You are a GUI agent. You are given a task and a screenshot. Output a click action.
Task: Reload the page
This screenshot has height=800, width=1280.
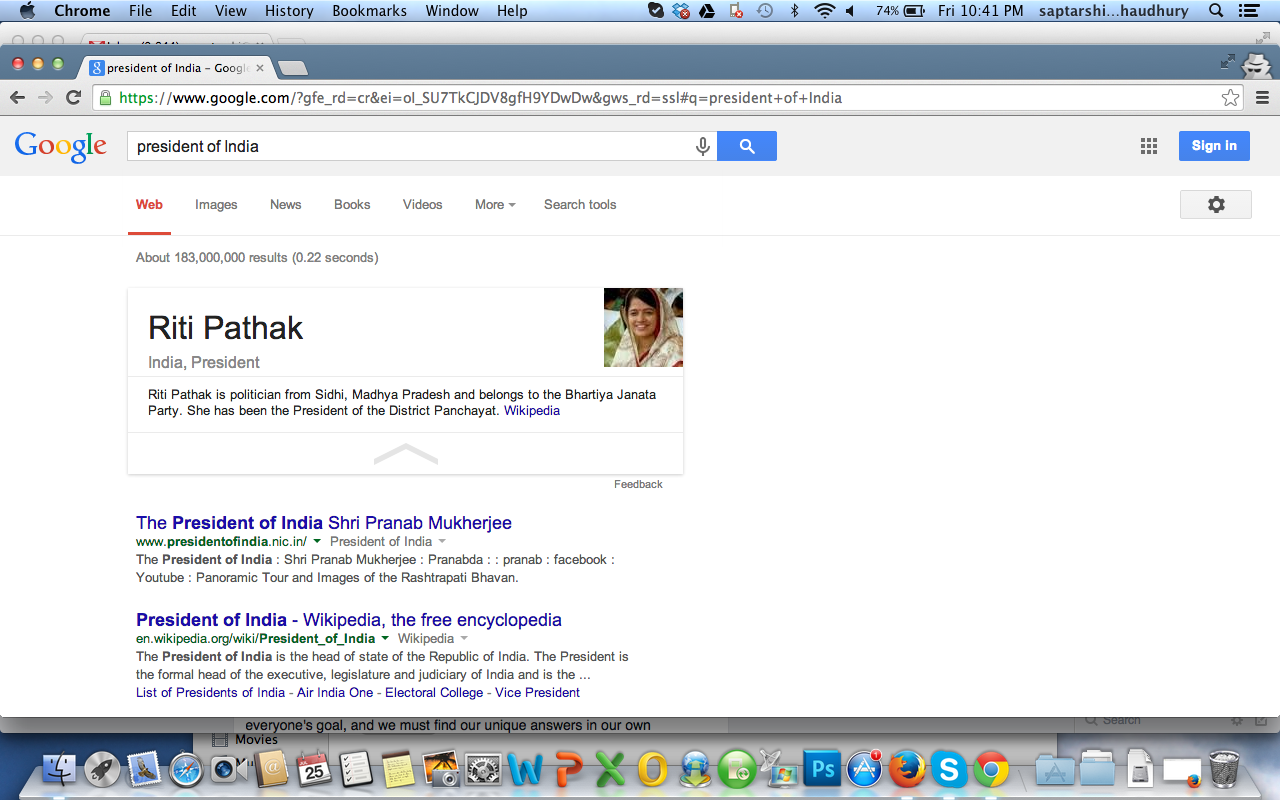click(73, 98)
